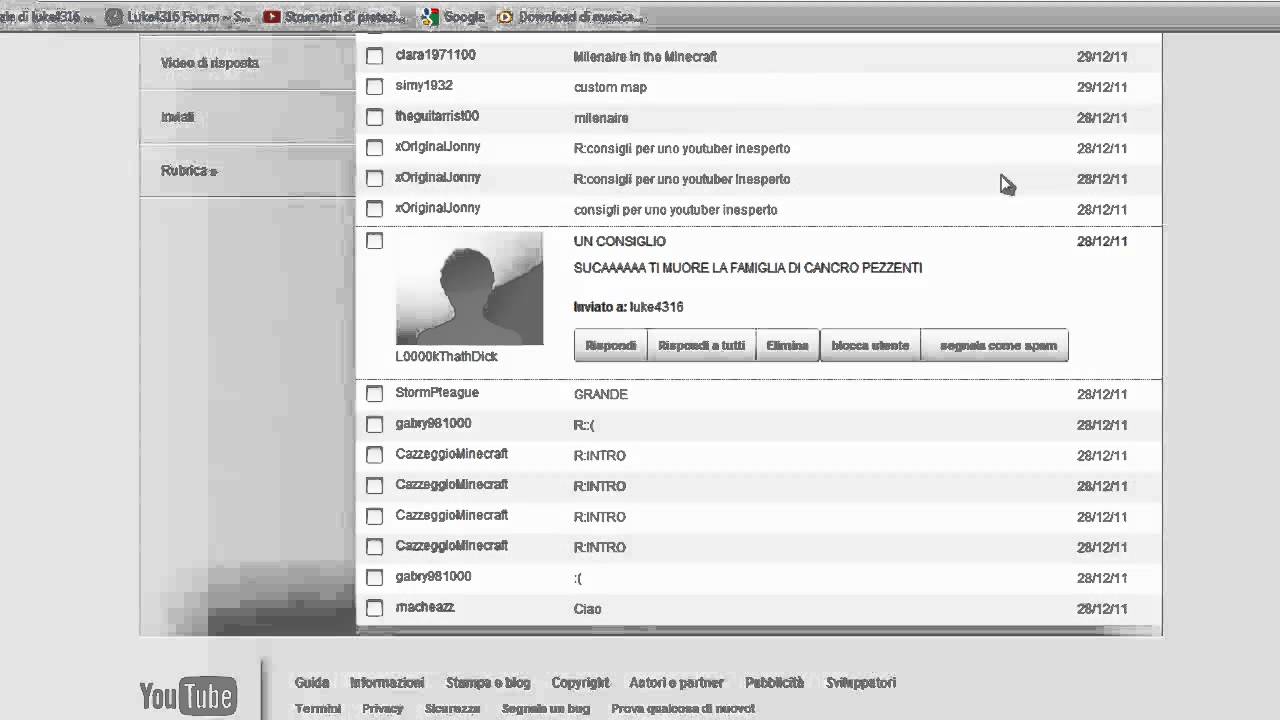This screenshot has height=720, width=1280.
Task: Click the 'UN CONSIGLIO' message subject
Action: click(x=619, y=241)
